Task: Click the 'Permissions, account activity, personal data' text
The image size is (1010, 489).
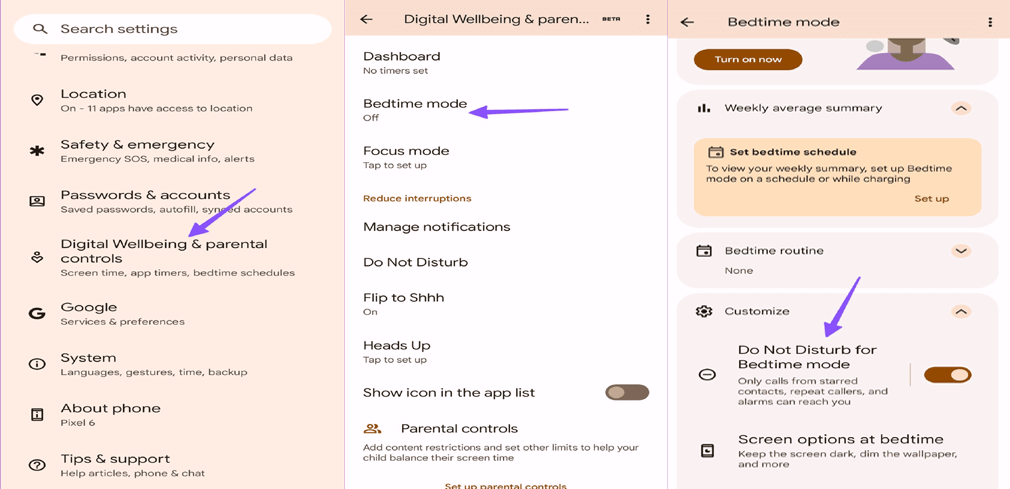Action: pyautogui.click(x=176, y=57)
